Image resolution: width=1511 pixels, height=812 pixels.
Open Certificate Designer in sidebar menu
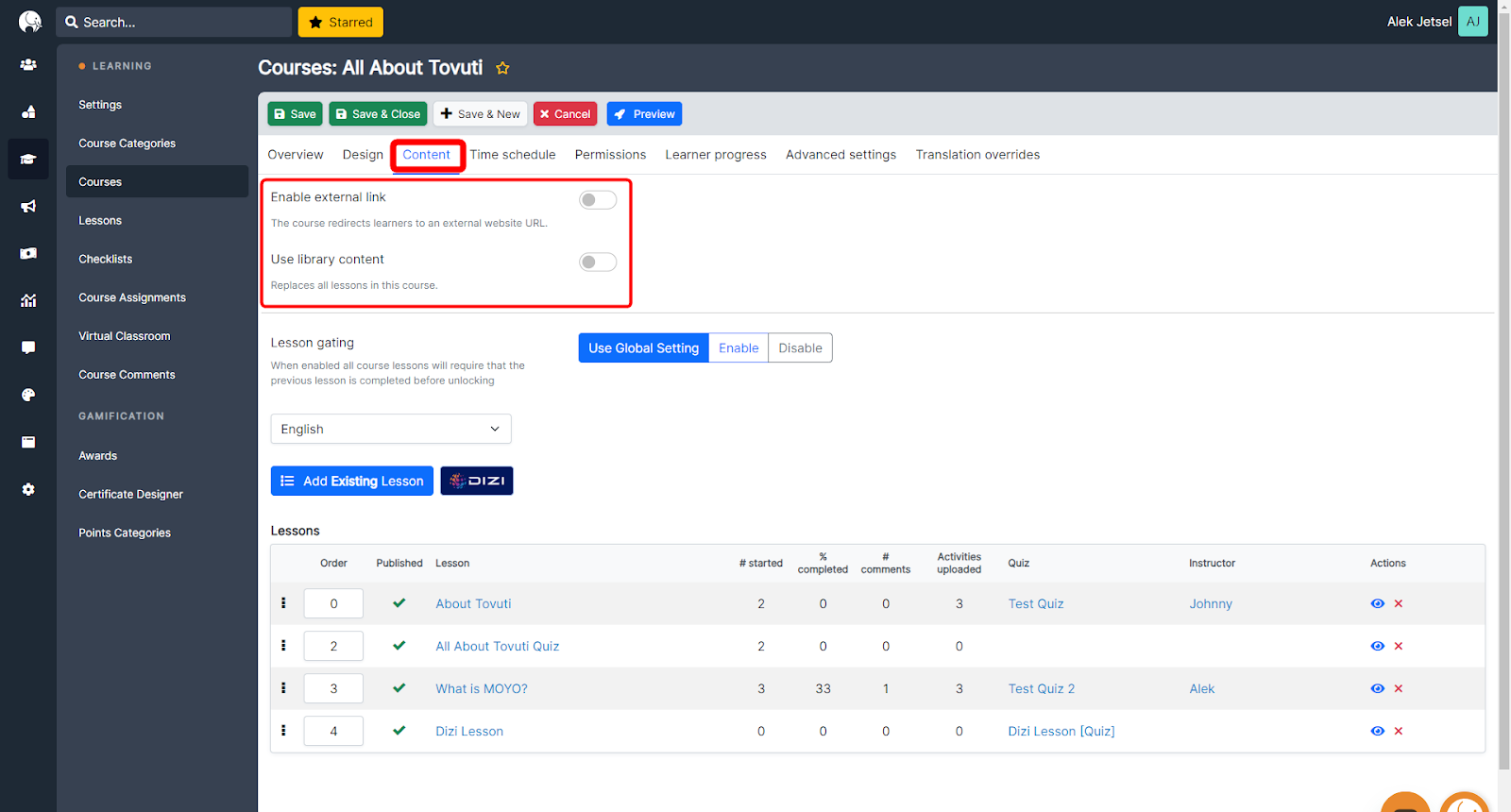[131, 494]
